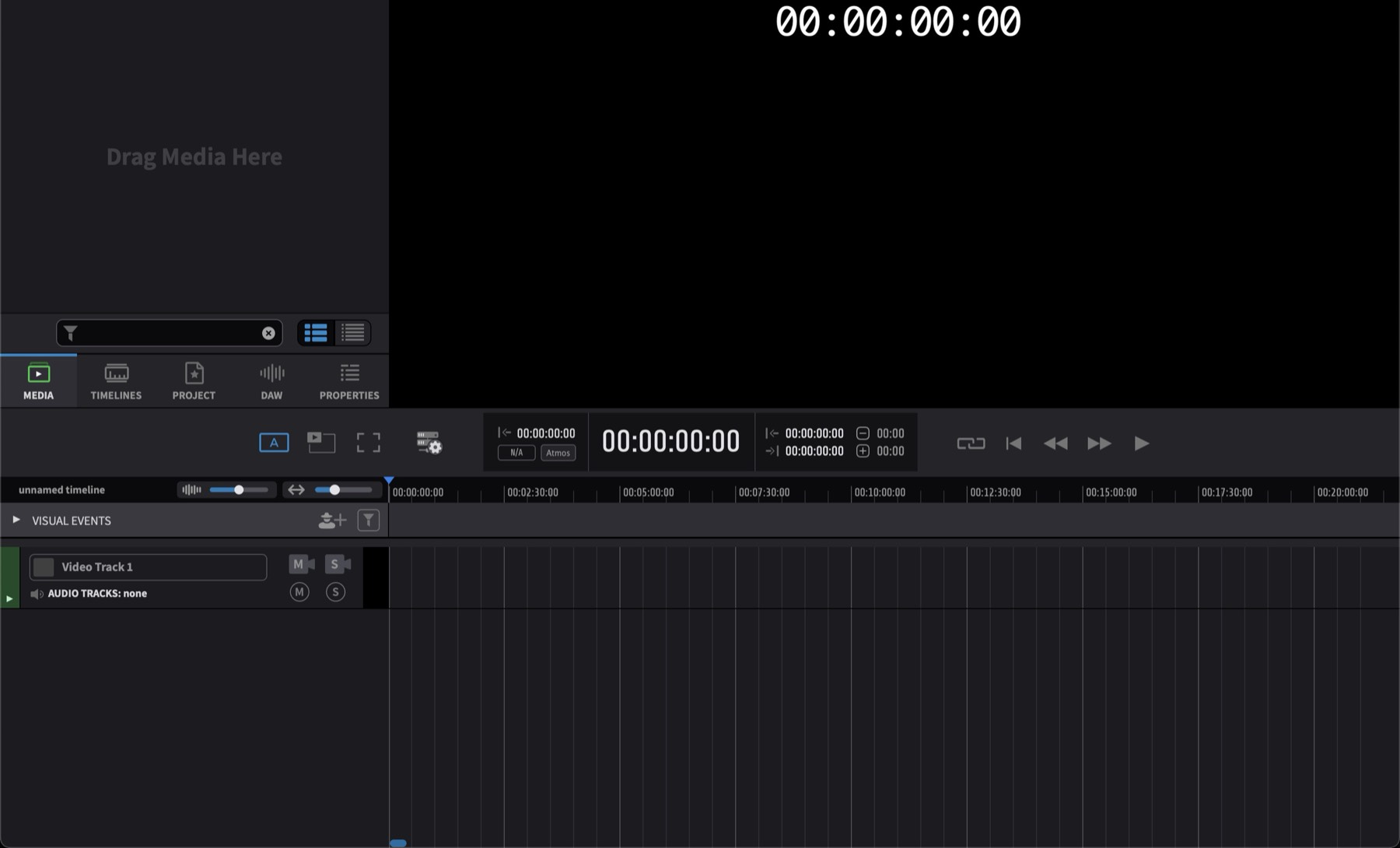The width and height of the screenshot is (1400, 848).
Task: Toggle loop playback icon
Action: 971,443
